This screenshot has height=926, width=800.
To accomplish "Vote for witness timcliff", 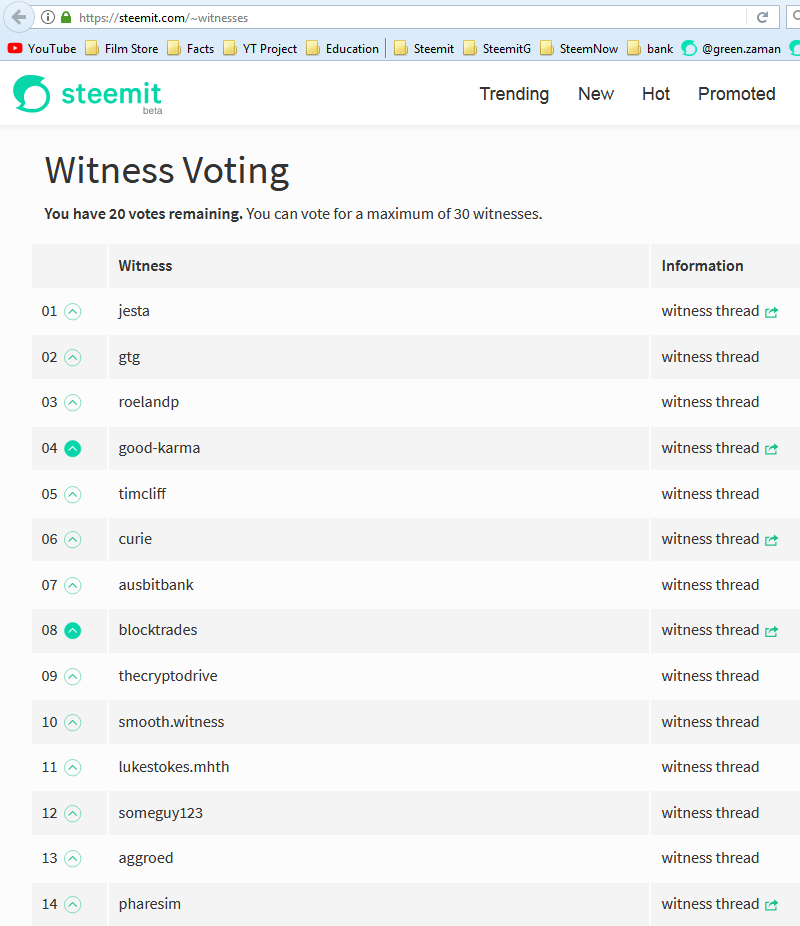I will [72, 494].
